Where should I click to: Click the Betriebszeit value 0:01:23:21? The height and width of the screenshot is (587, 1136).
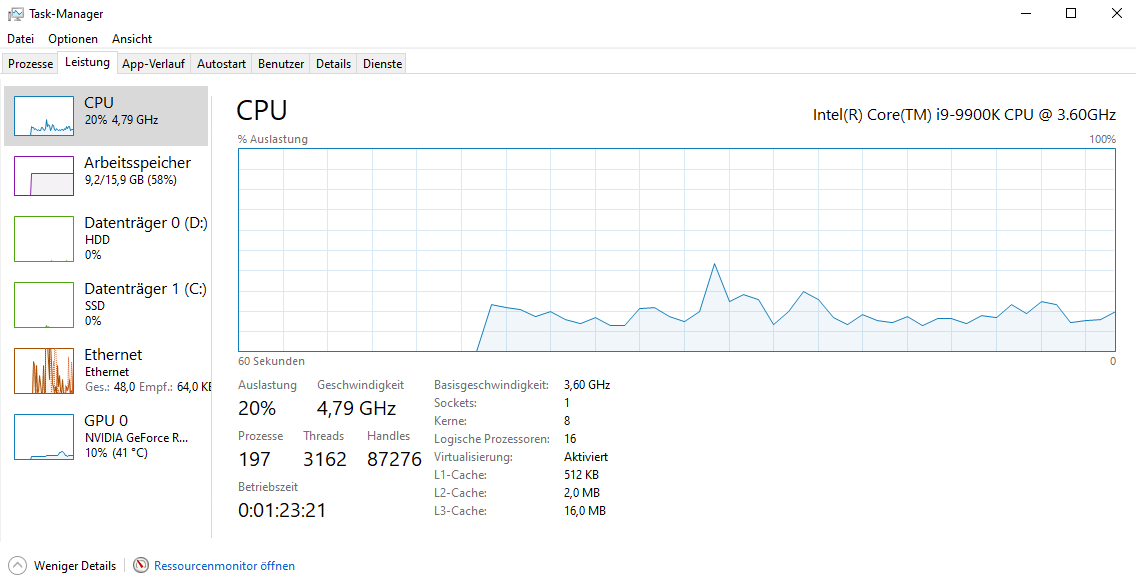pos(282,510)
